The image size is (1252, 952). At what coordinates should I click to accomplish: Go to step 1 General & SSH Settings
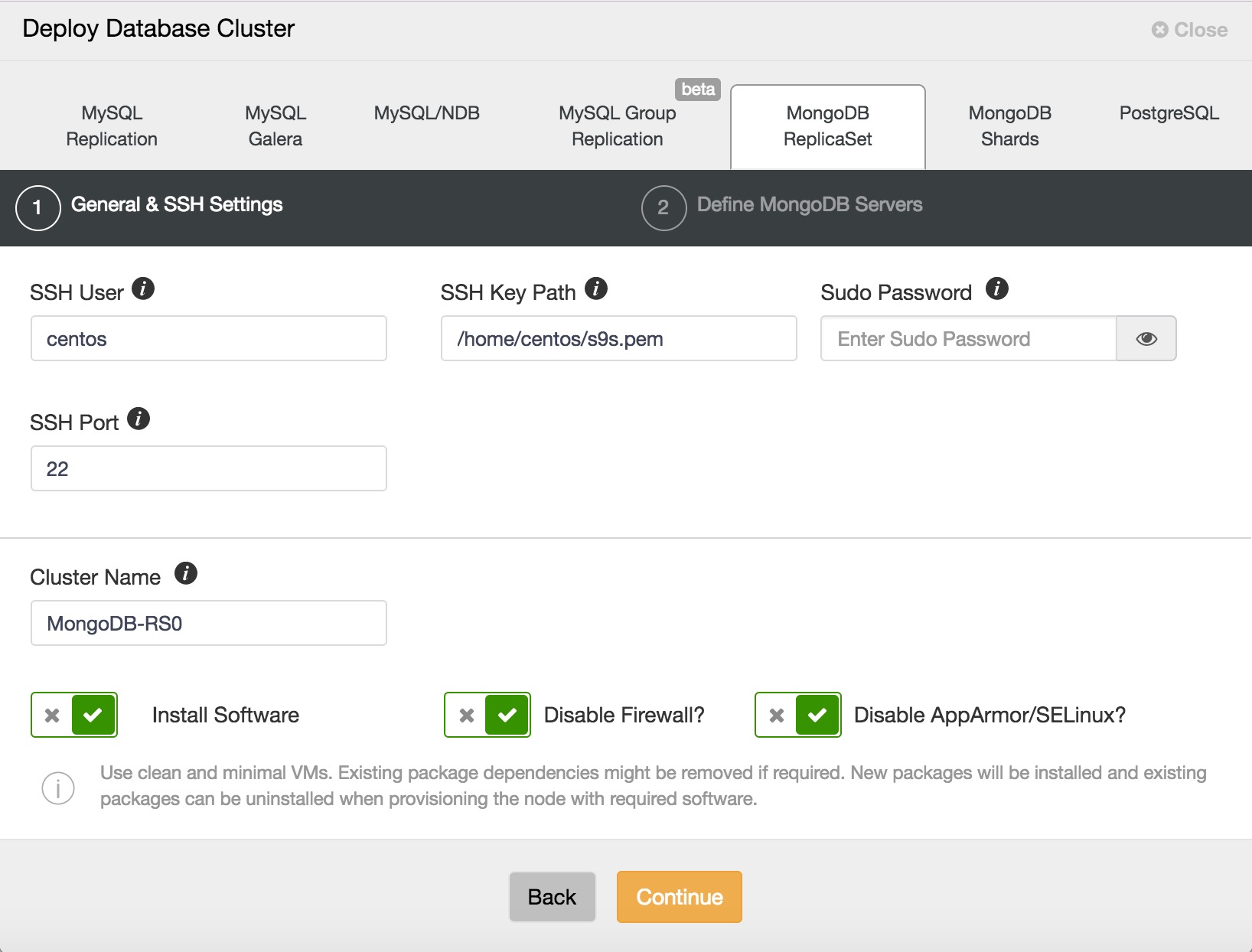coord(150,207)
